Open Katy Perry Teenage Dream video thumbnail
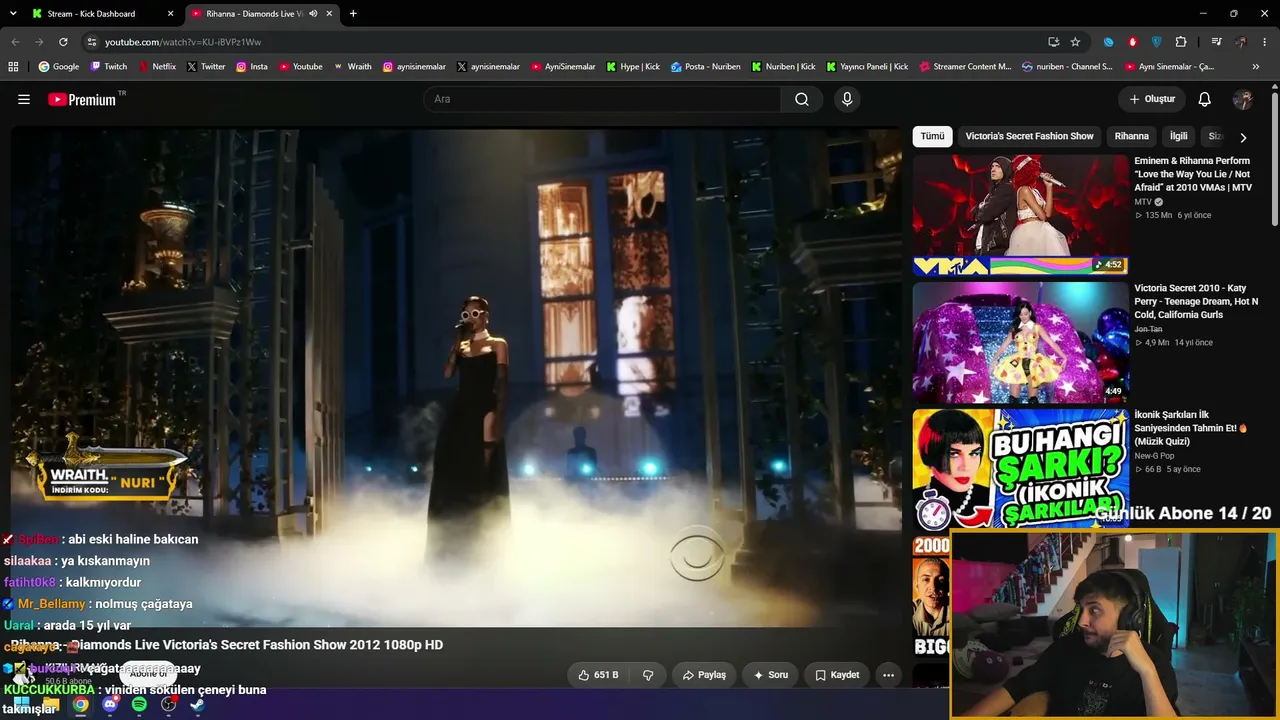 click(x=1020, y=342)
